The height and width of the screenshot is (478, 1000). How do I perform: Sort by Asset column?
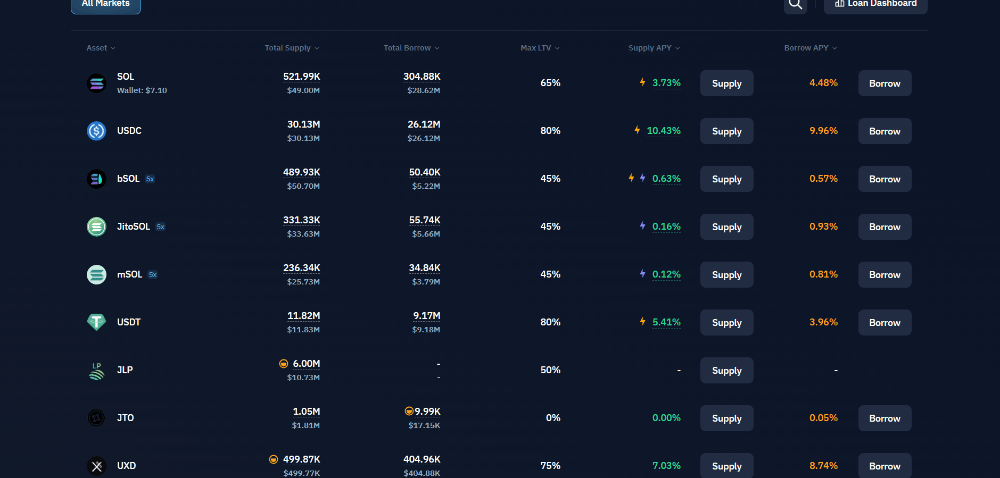[101, 48]
